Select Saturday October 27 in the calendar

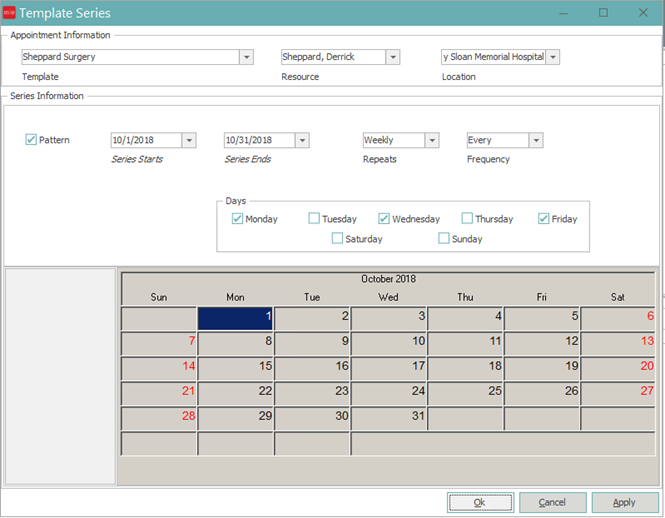coord(618,394)
